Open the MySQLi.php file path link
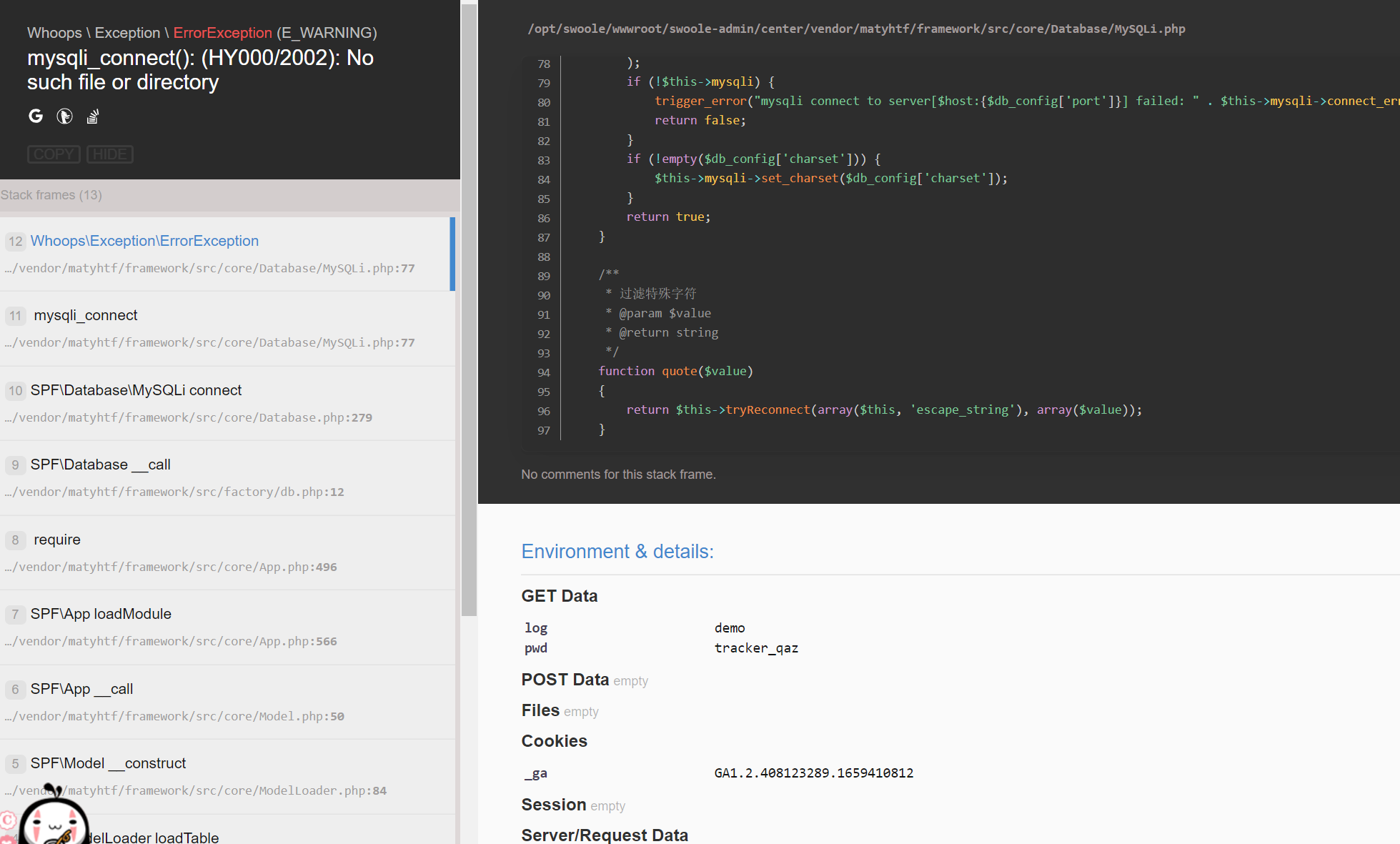1400x844 pixels. 856,29
